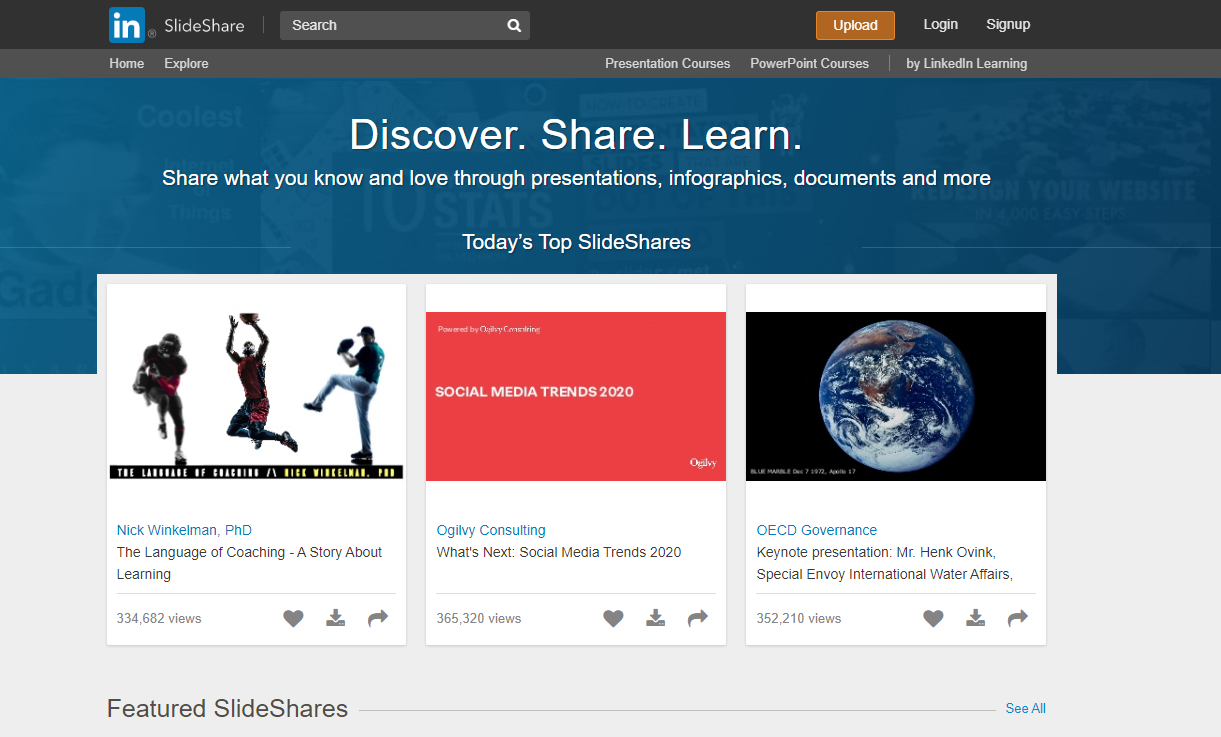Click the SlideShare LinkedIn logo
This screenshot has width=1221, height=737.
point(129,25)
